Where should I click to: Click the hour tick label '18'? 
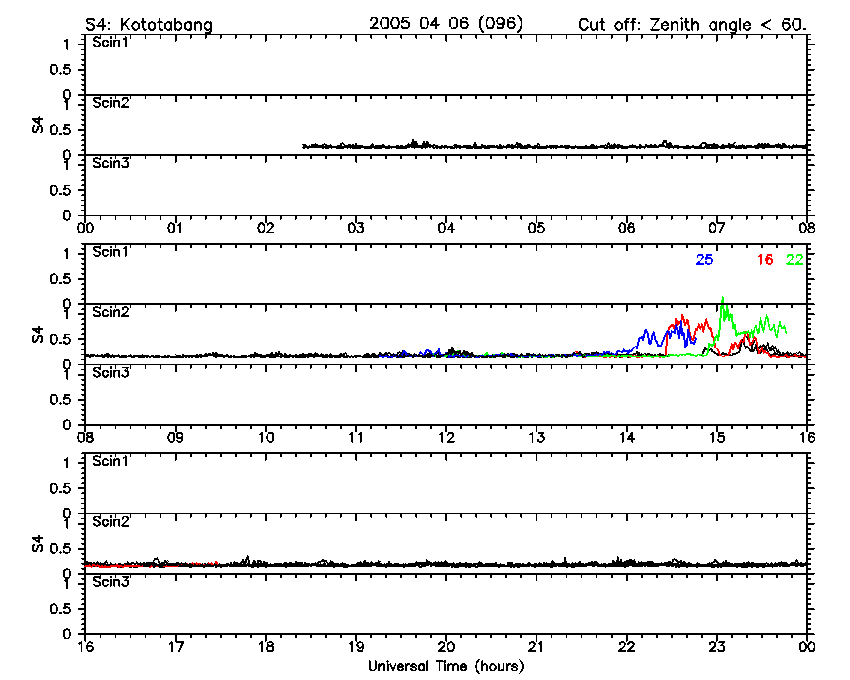(265, 647)
